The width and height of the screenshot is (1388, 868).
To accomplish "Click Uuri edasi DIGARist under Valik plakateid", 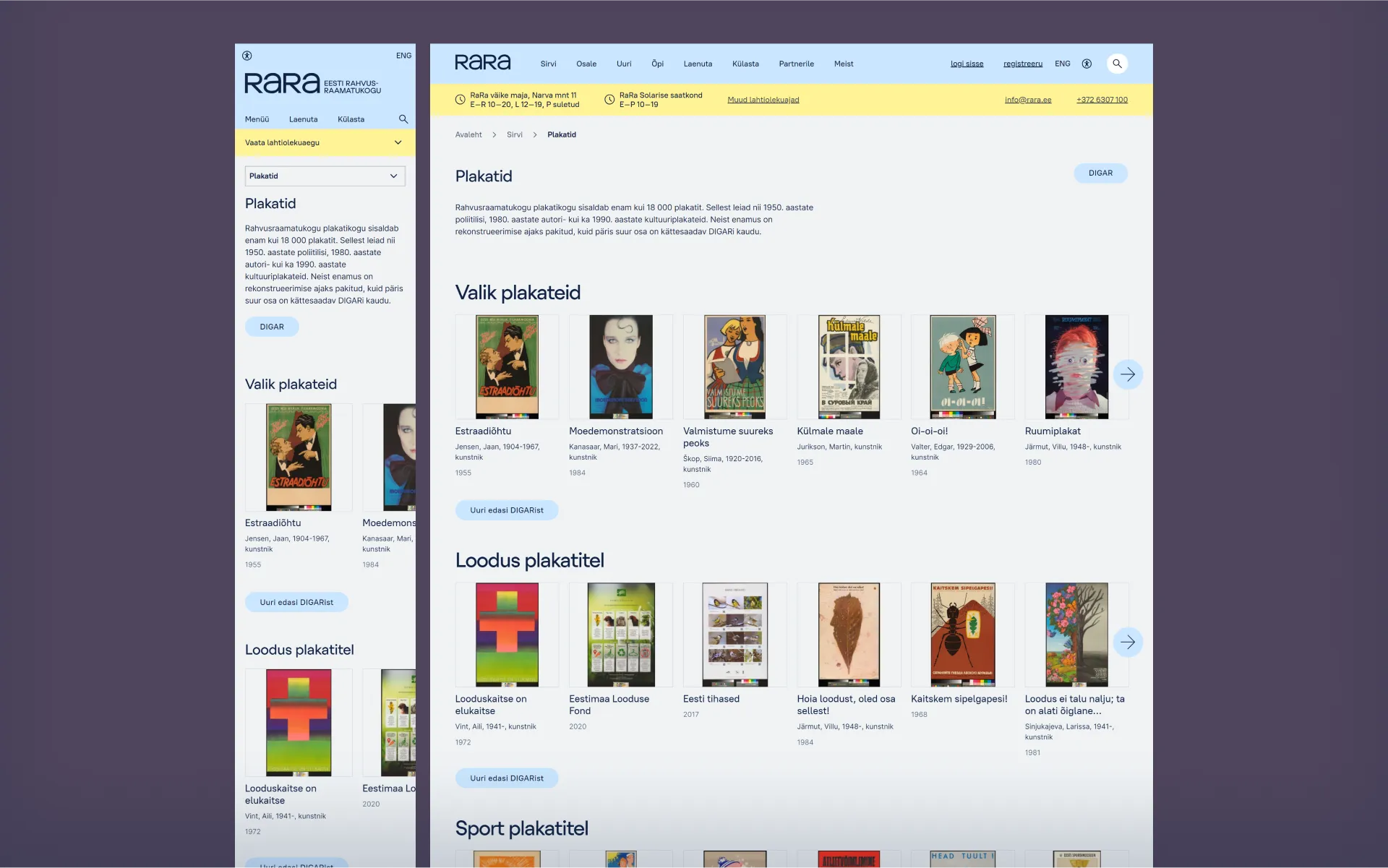I will 507,510.
